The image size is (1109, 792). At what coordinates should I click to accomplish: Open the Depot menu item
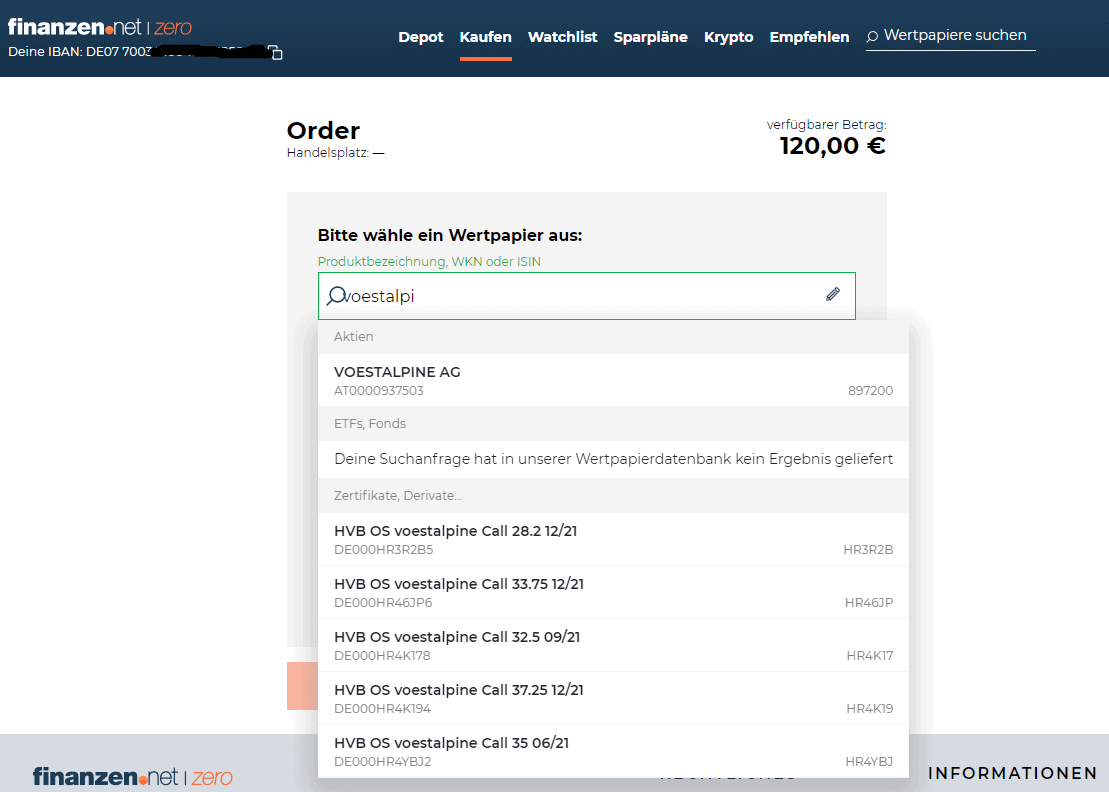pos(421,37)
